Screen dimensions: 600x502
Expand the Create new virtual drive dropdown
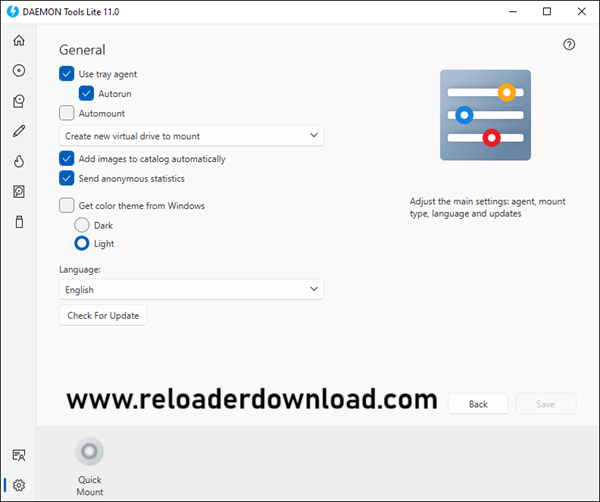pos(191,136)
